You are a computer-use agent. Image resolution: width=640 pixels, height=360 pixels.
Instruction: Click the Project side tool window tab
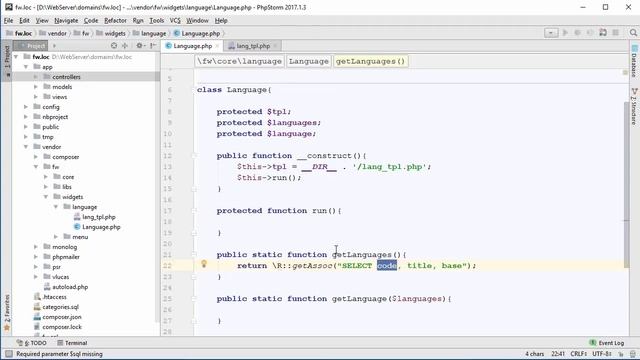tap(7, 60)
